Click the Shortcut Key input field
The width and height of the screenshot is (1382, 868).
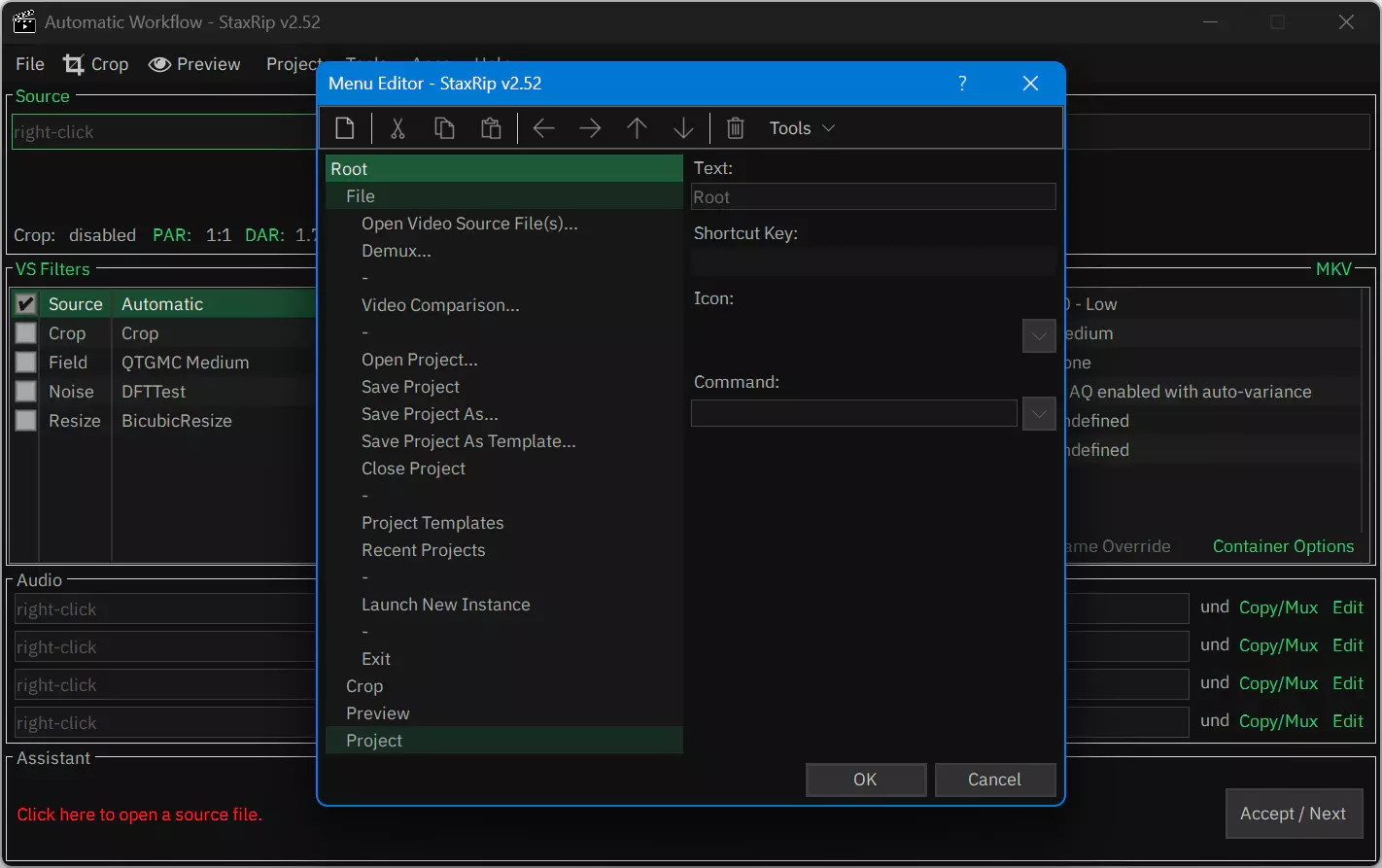[873, 261]
